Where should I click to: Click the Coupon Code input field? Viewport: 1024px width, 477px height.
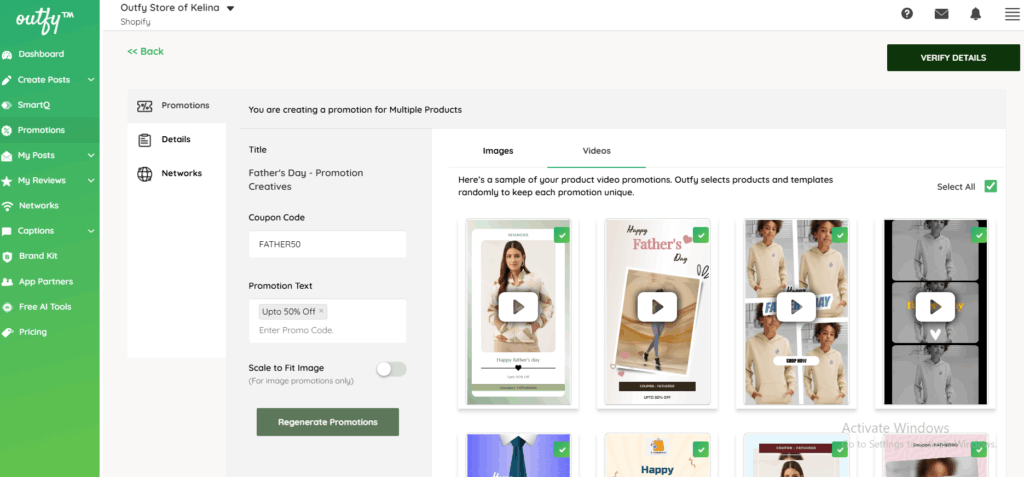(x=327, y=244)
